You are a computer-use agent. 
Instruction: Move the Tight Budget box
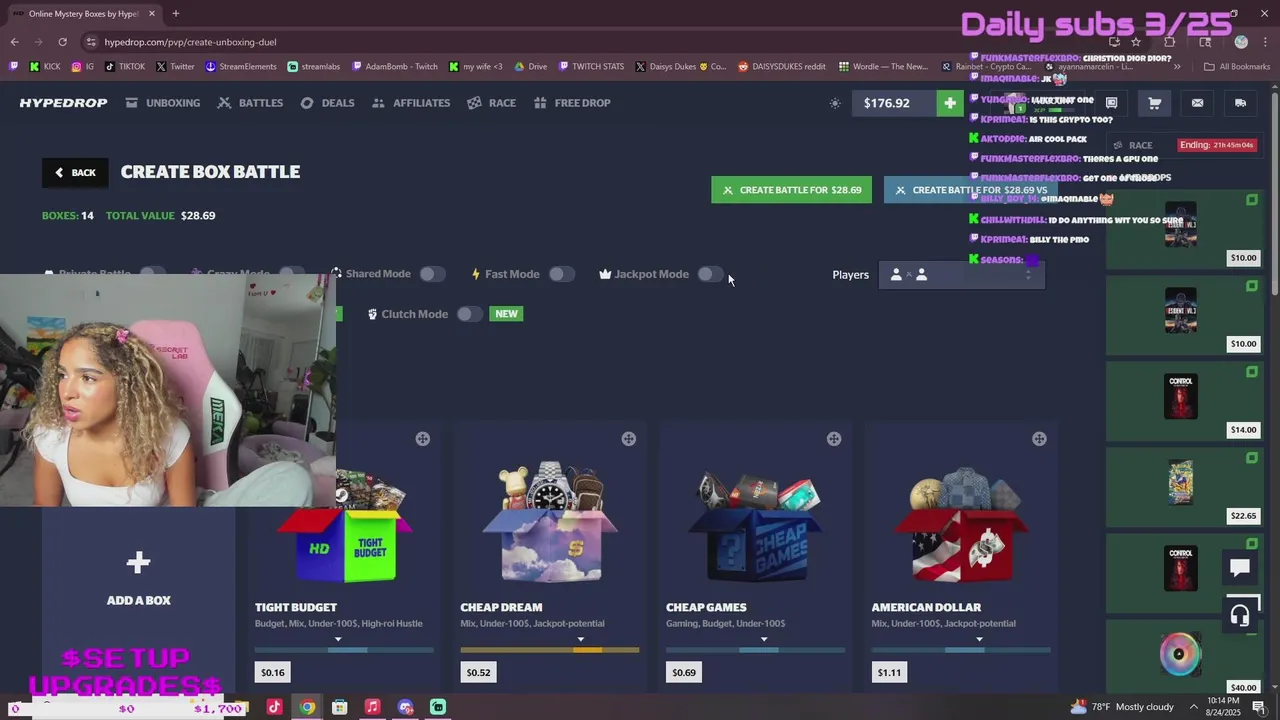click(423, 439)
